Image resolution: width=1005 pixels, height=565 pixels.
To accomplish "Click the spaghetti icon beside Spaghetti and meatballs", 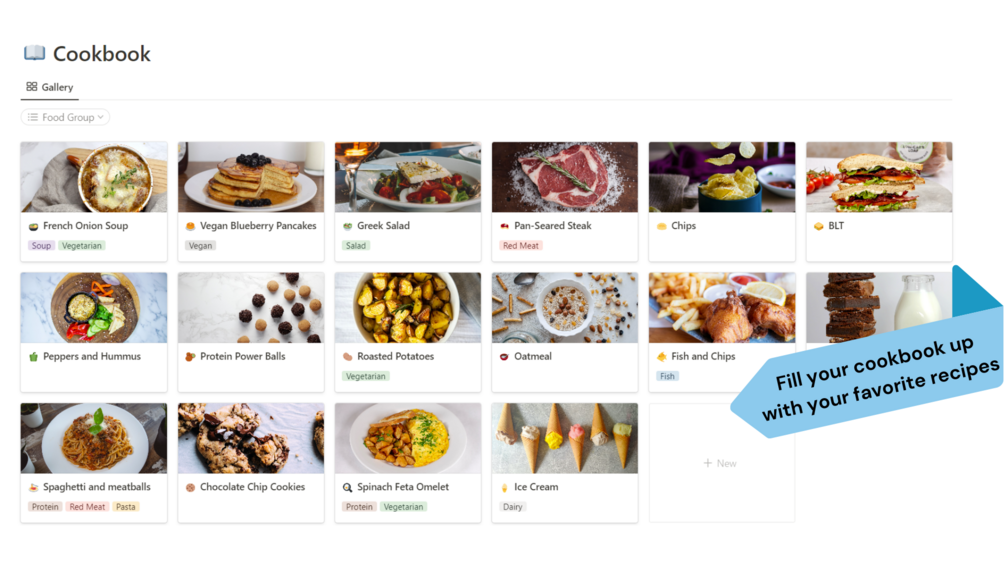I will tap(33, 487).
